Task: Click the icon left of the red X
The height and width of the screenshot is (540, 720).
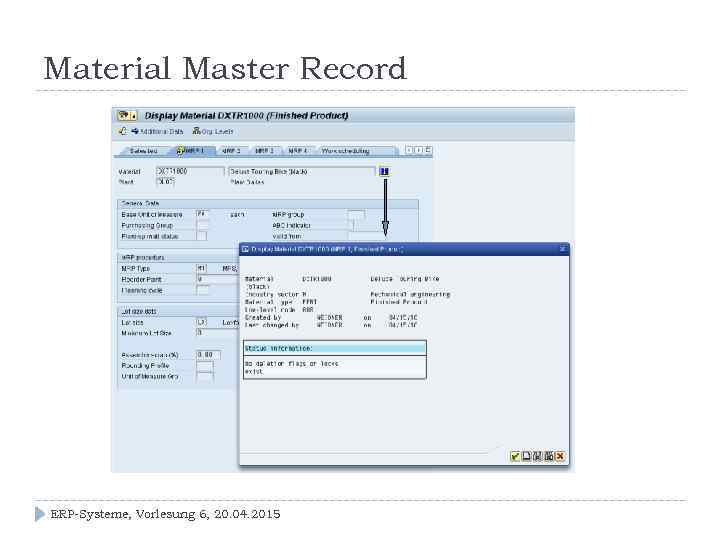Action: pos(549,456)
